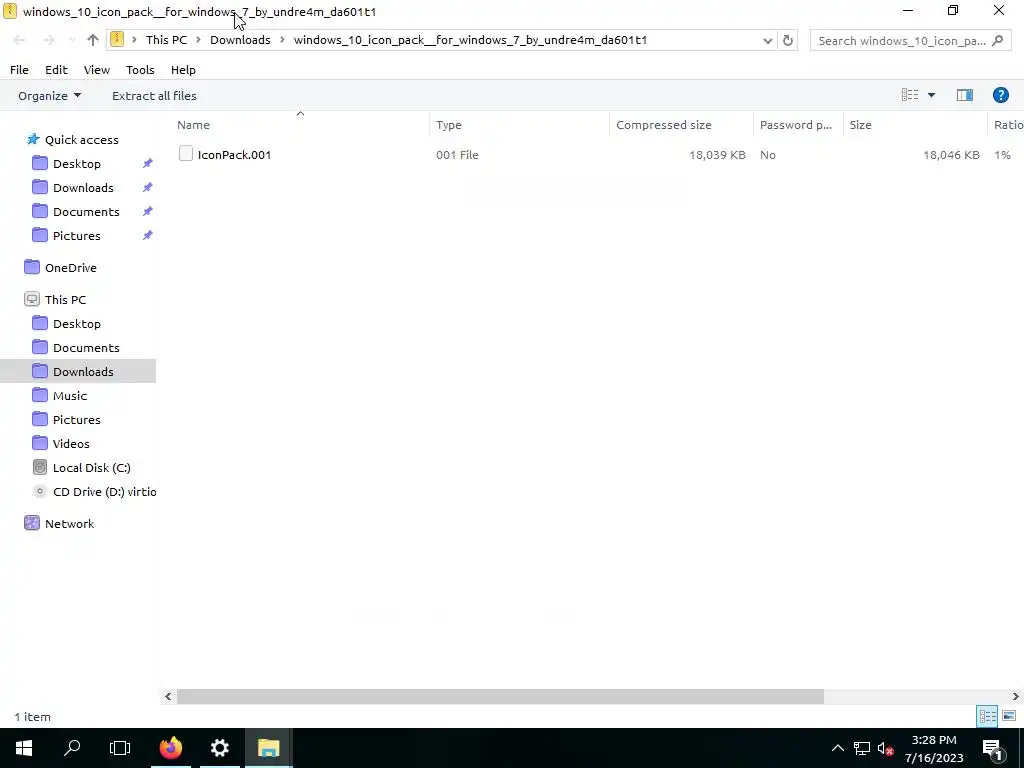Viewport: 1024px width, 768px height.
Task: Open Firefox from the taskbar
Action: click(x=171, y=748)
